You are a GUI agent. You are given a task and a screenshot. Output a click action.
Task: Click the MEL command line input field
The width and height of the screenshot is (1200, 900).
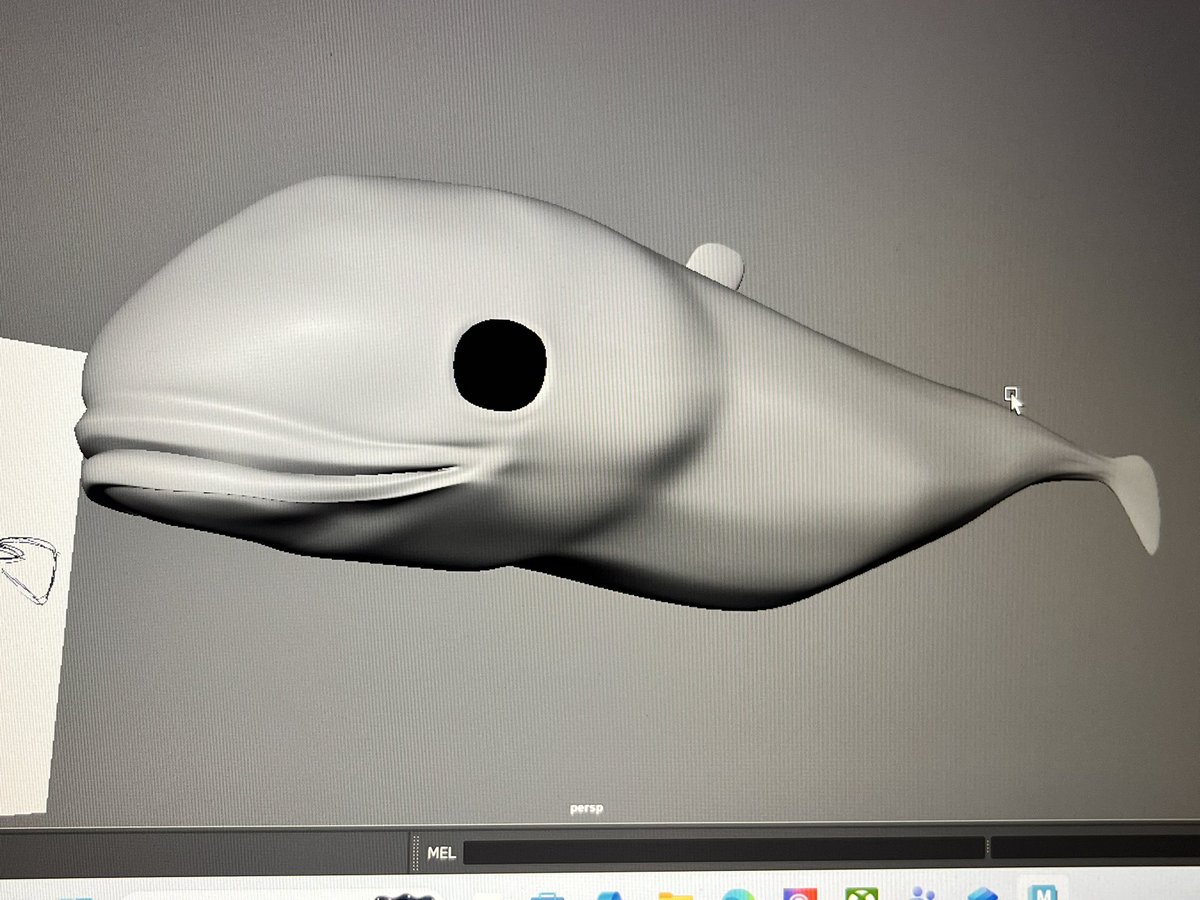pos(723,849)
